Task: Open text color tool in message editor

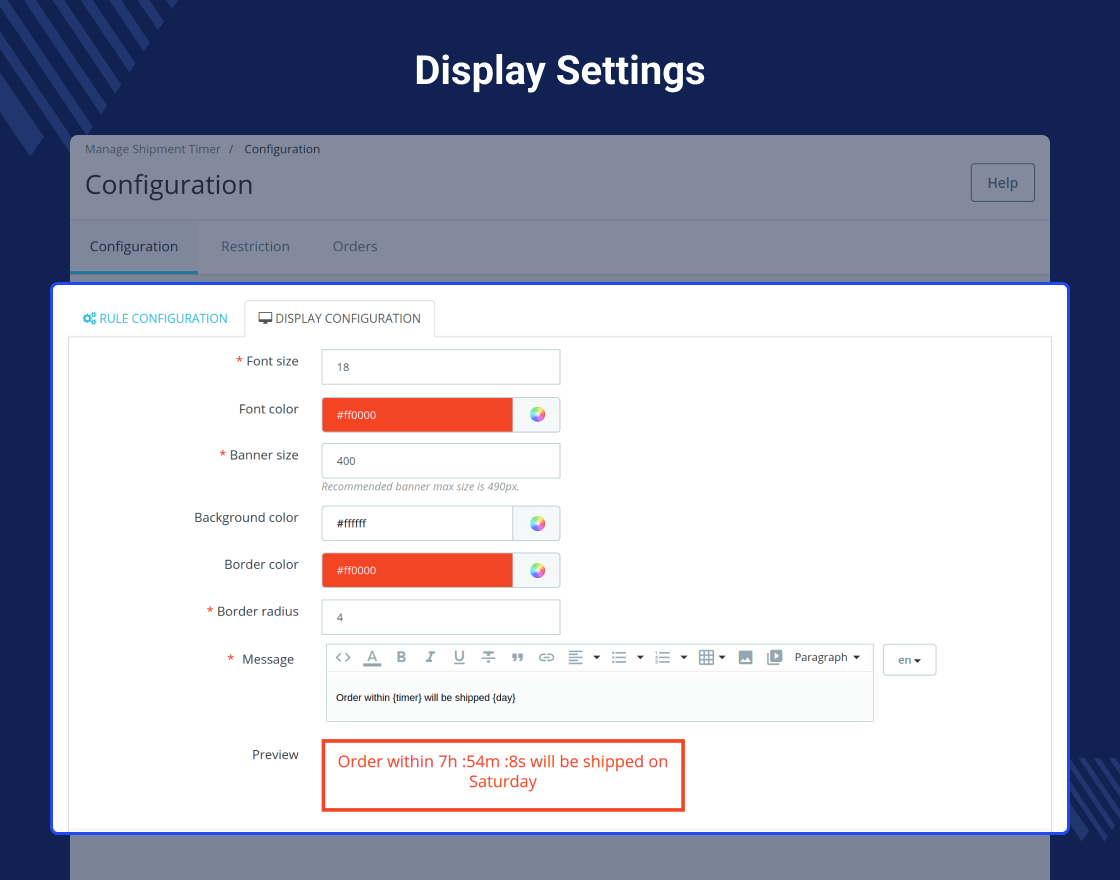Action: [372, 658]
